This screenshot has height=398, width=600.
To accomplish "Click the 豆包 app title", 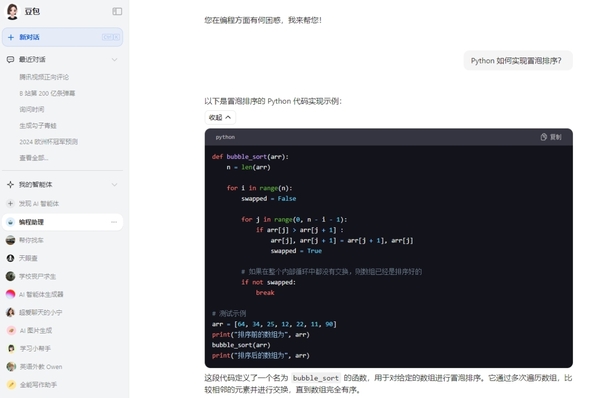I will click(32, 11).
